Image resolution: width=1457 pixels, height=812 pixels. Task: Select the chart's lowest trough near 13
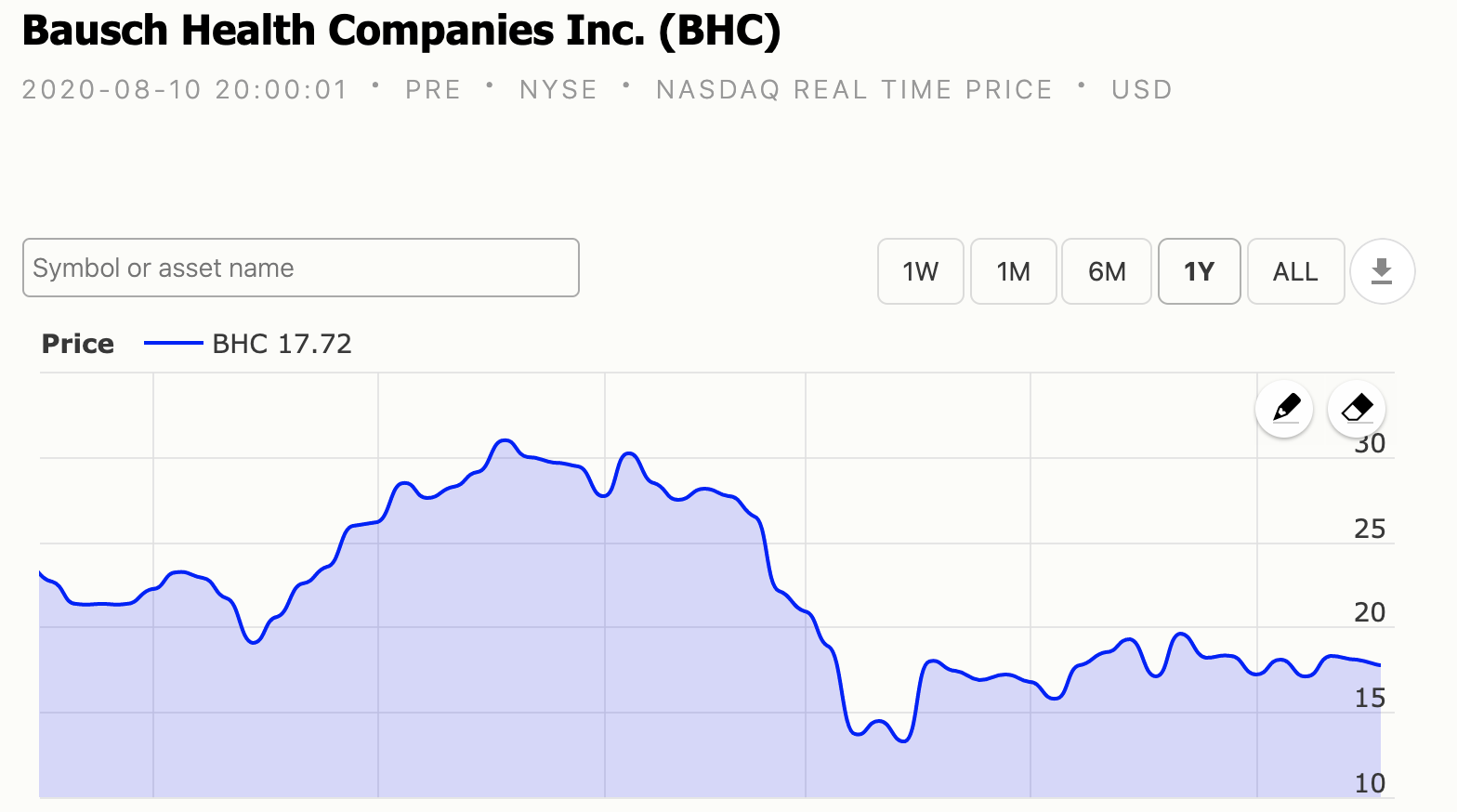click(x=904, y=740)
